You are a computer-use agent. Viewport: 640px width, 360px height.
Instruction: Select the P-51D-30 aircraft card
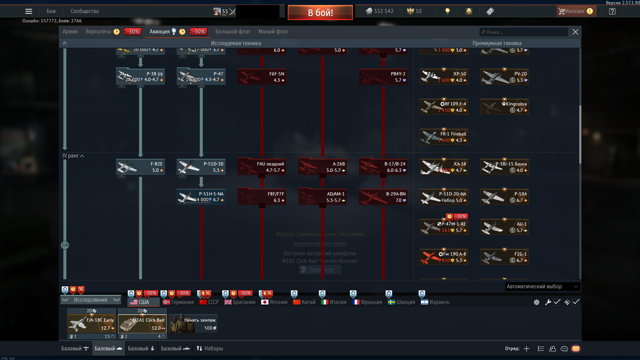click(201, 167)
